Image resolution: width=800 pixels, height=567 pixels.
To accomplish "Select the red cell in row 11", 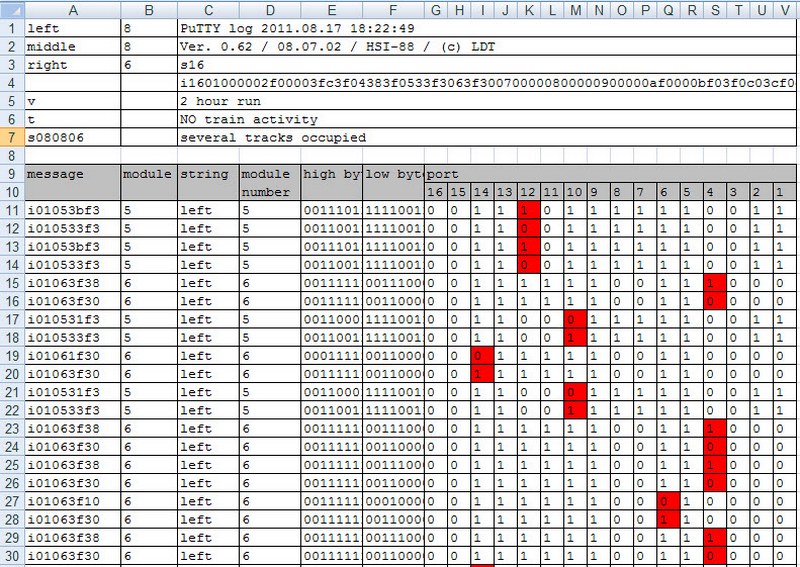I will [x=527, y=210].
